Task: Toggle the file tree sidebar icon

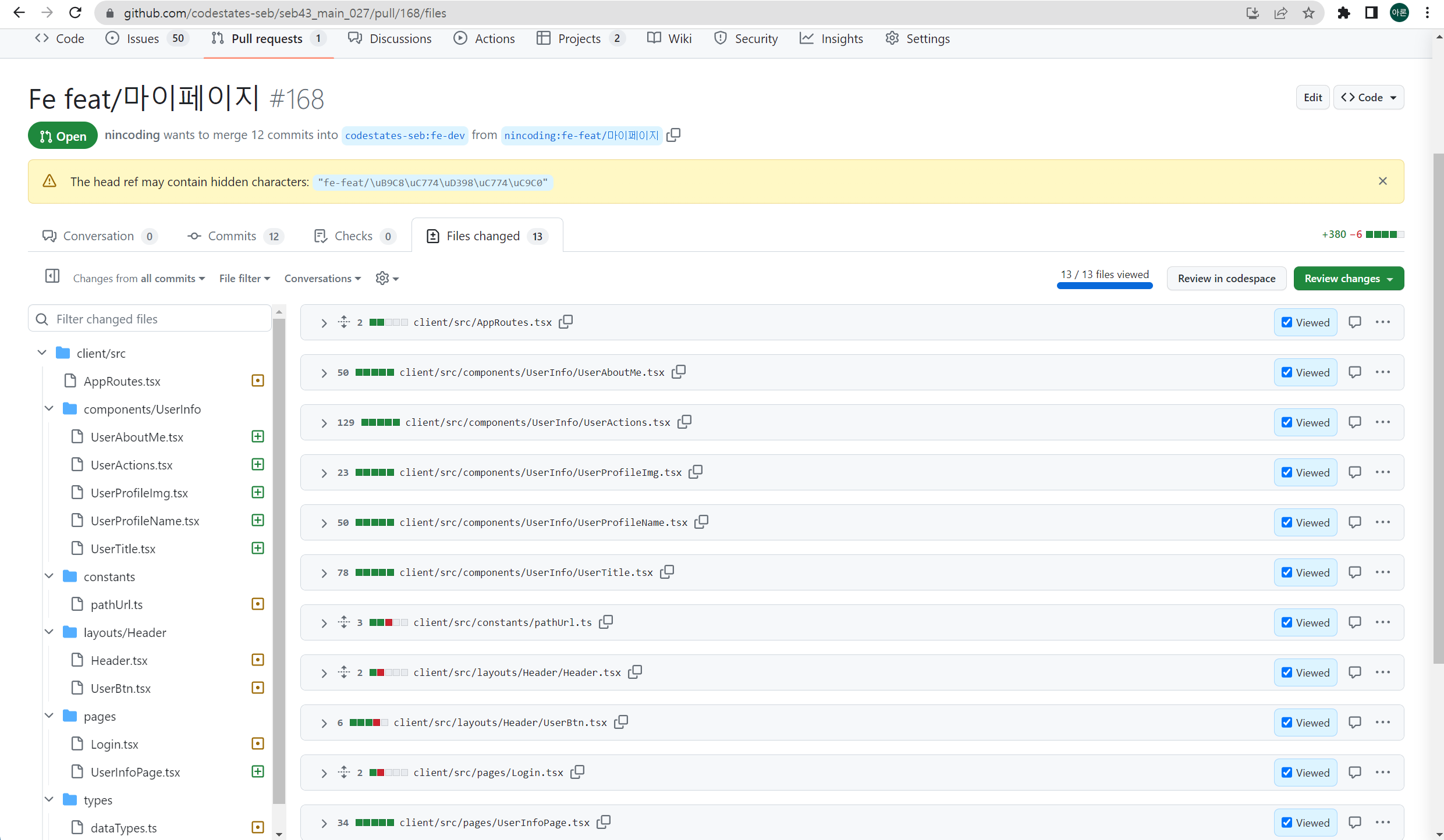Action: pos(52,276)
